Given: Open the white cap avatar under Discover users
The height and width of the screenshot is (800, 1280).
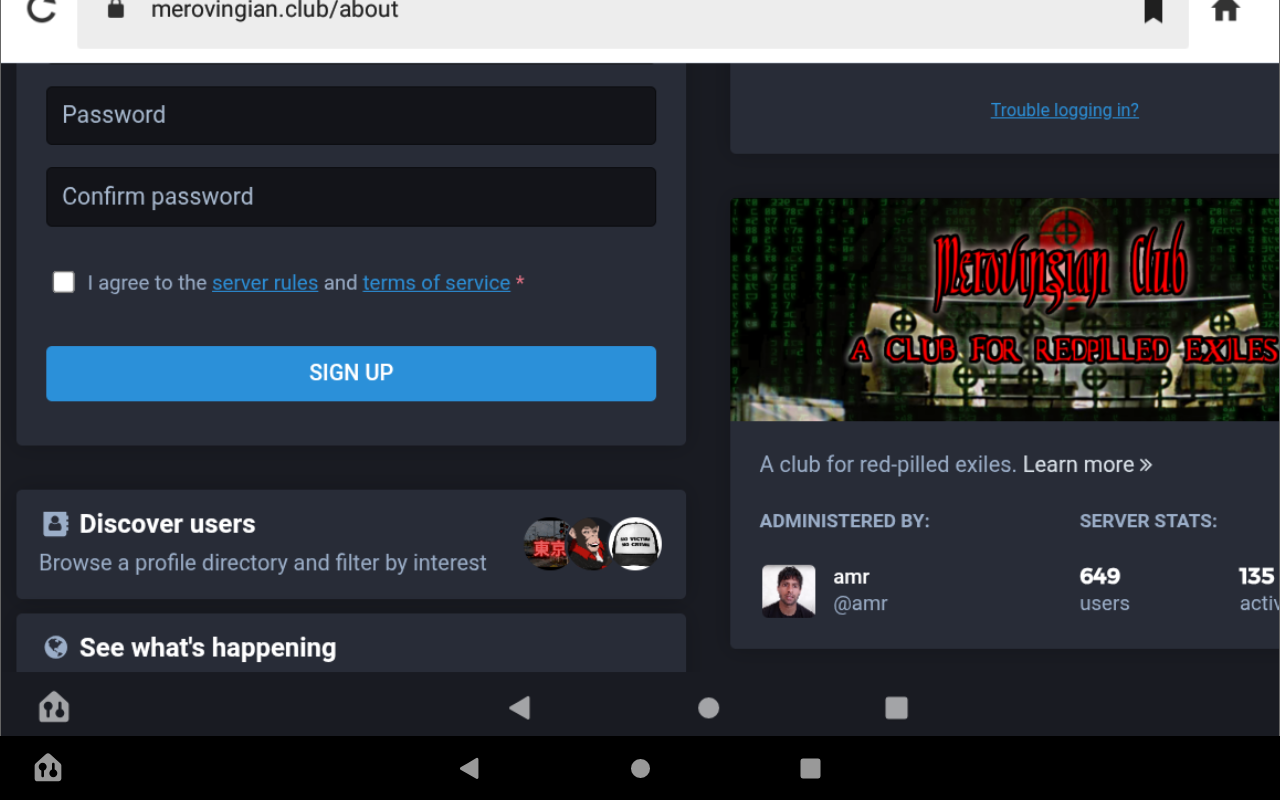Looking at the screenshot, I should click(x=636, y=544).
